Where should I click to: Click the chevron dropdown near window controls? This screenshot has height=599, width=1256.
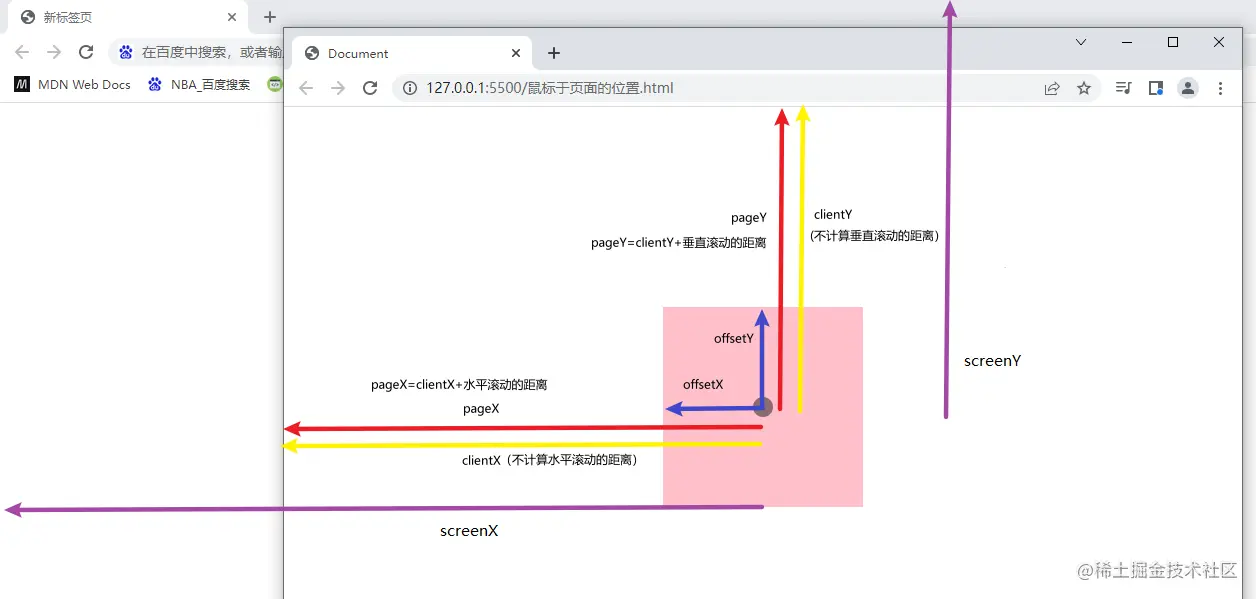1080,42
